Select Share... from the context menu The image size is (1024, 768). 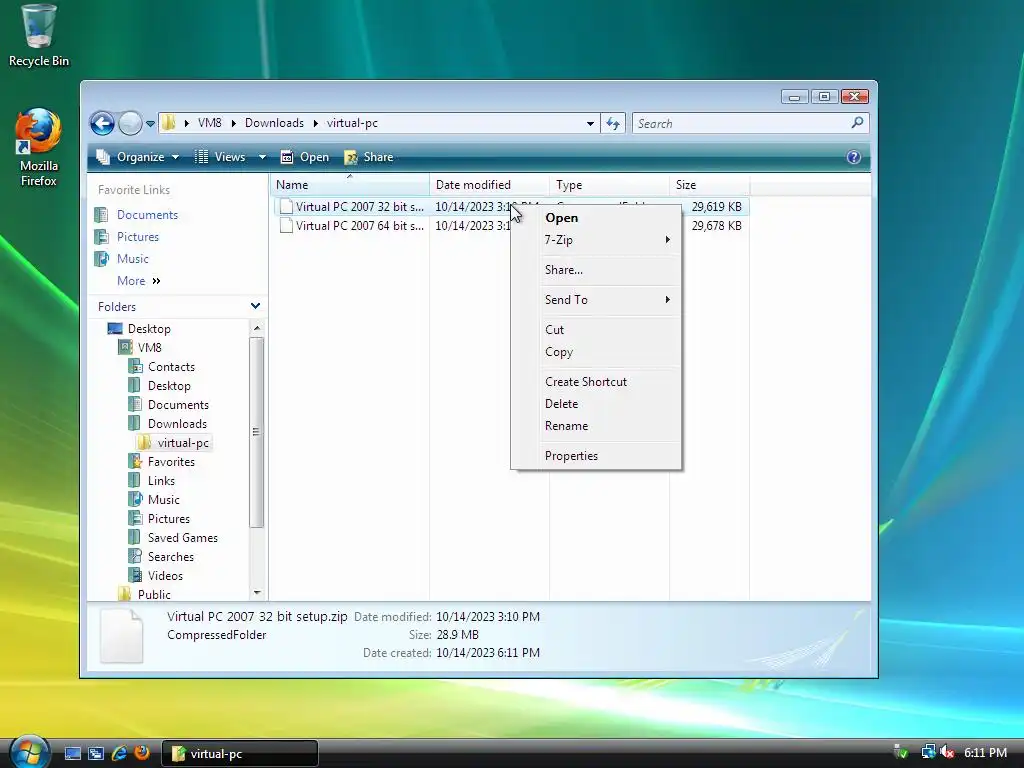[x=596, y=270]
